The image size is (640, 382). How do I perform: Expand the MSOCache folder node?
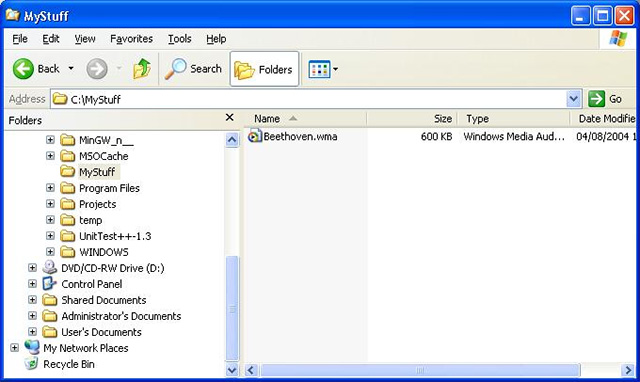[x=50, y=156]
